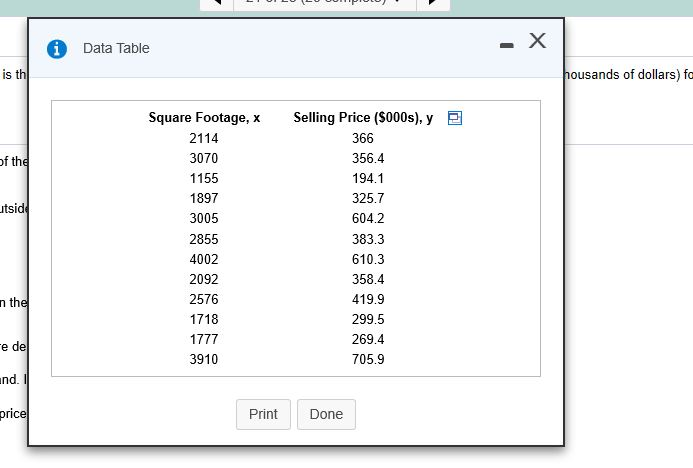This screenshot has width=693, height=468.
Task: Click the Done button
Action: (326, 415)
